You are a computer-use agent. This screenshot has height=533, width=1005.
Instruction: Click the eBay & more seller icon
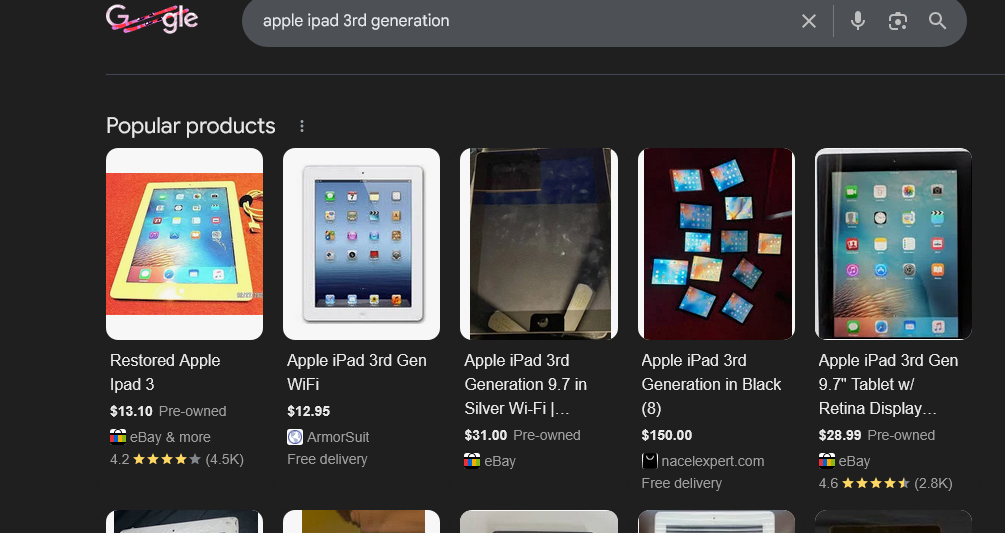[x=118, y=437]
